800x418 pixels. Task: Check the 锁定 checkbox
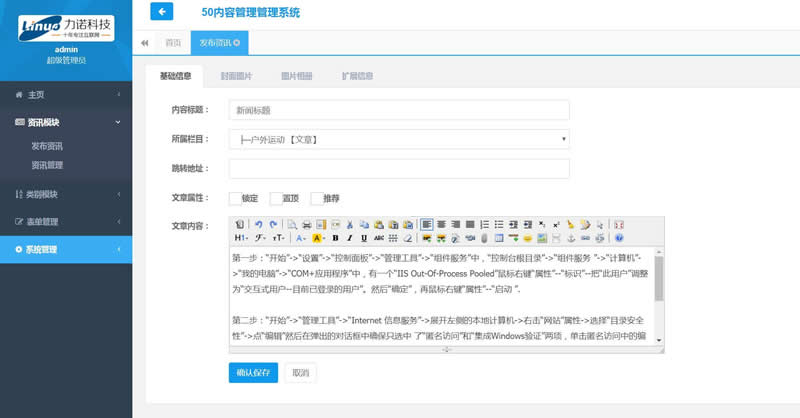(235, 198)
